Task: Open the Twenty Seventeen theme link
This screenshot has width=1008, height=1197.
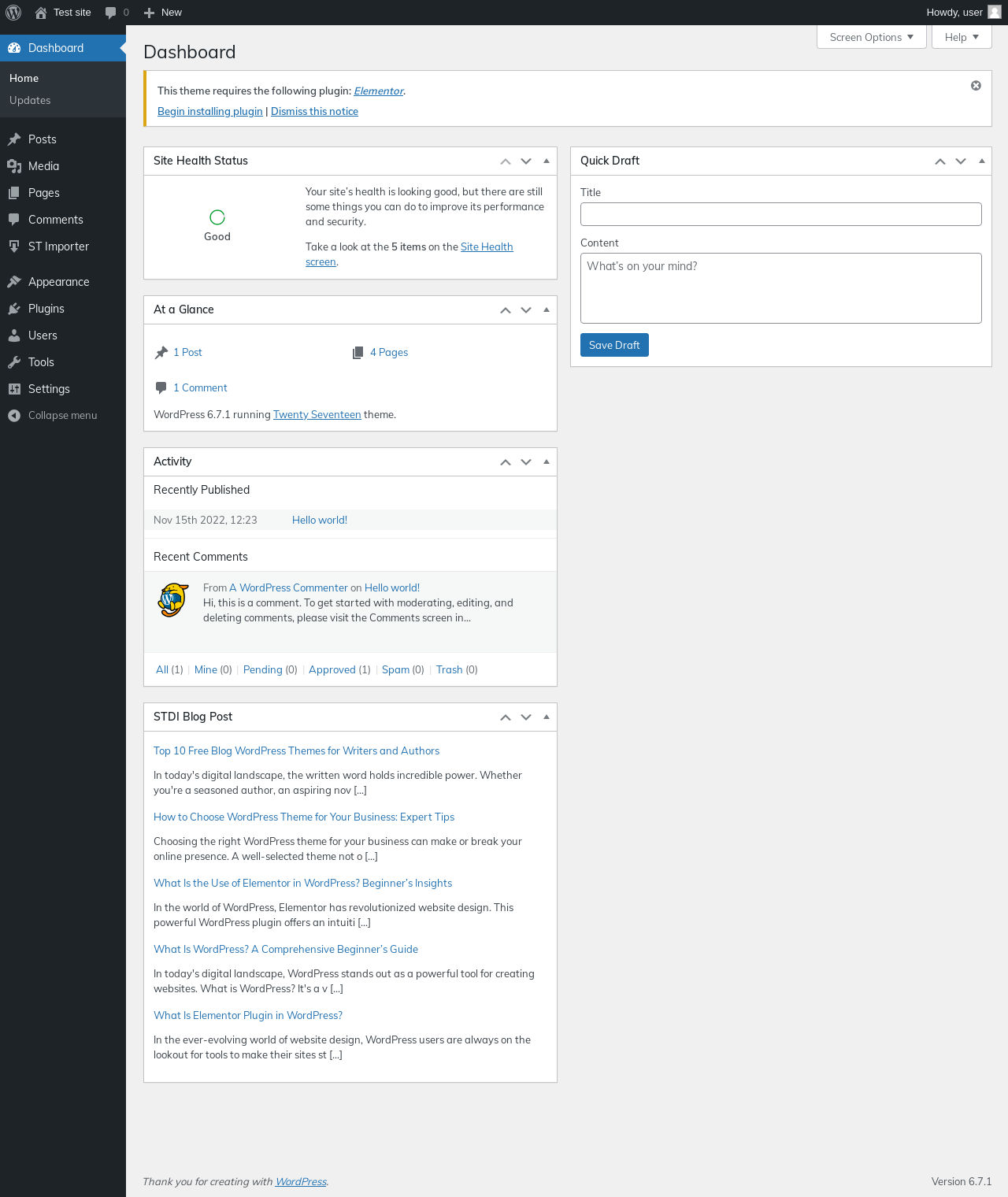Action: pos(317,415)
